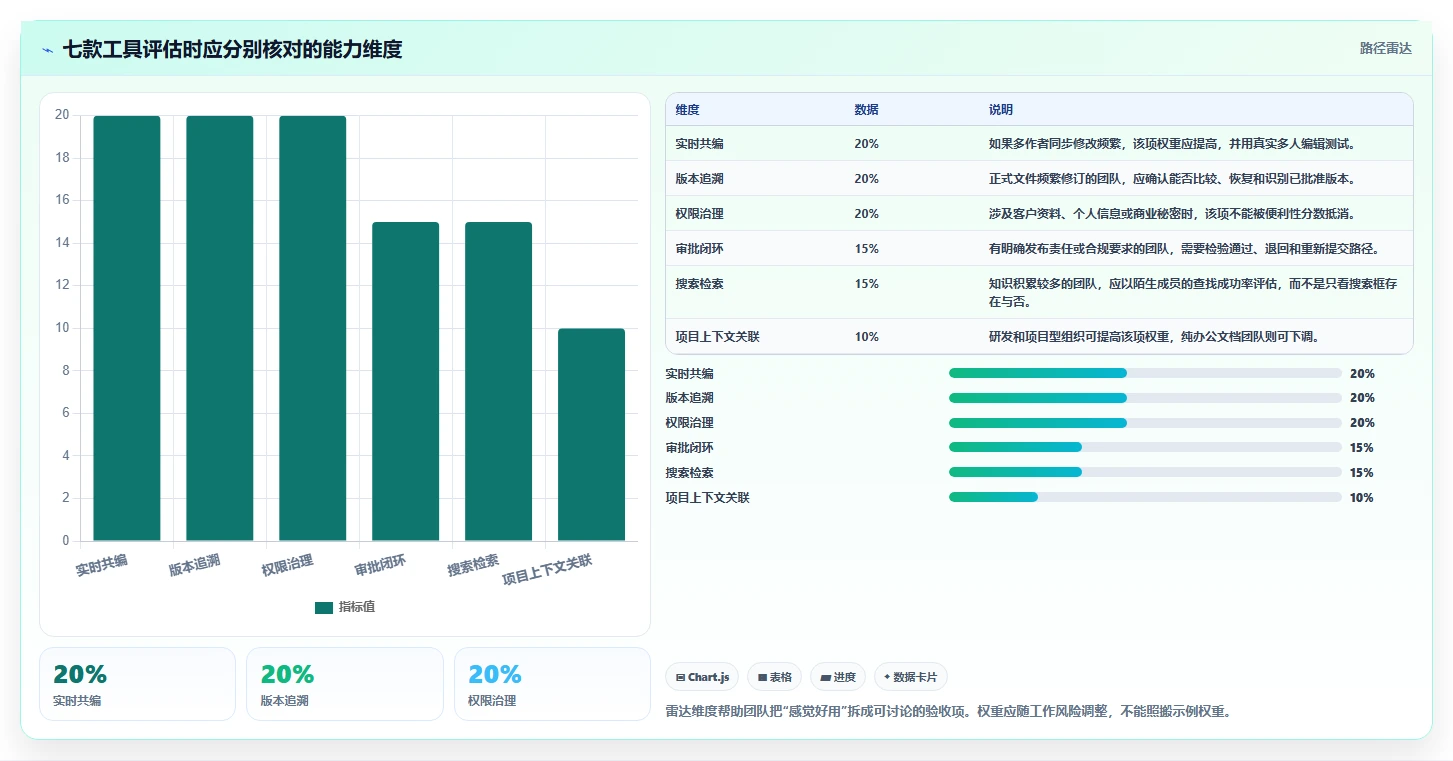This screenshot has width=1453, height=761.
Task: Click the 说明 column header
Action: tap(1001, 109)
